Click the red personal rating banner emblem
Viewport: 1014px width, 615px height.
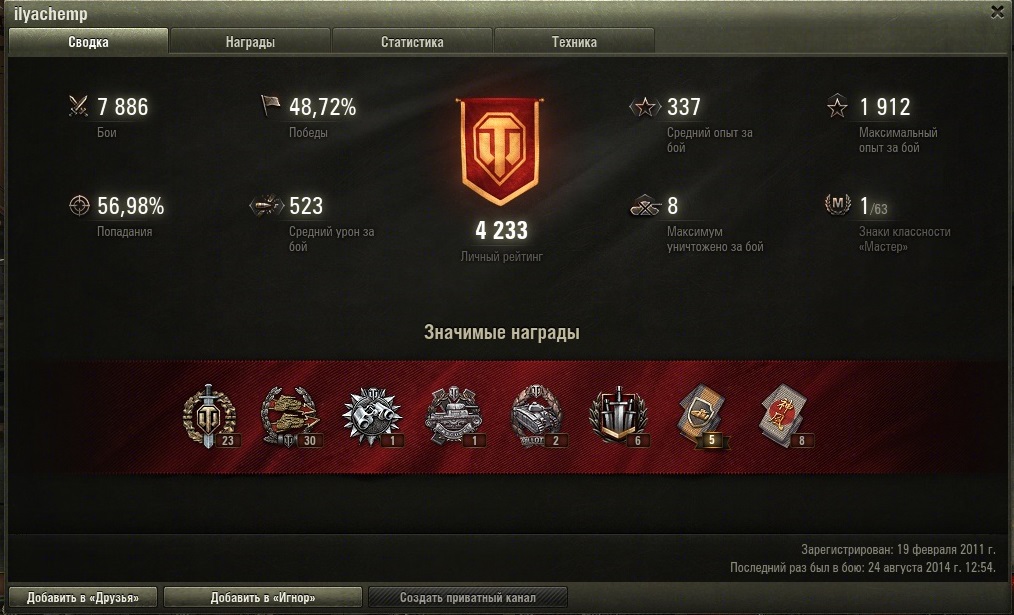click(x=500, y=151)
